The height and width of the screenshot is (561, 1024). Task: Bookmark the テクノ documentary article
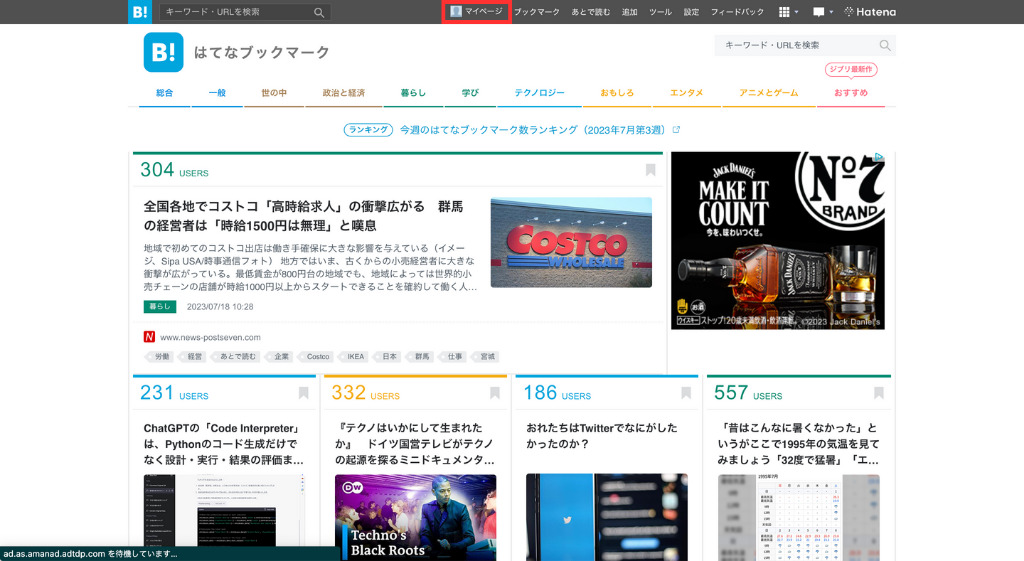[x=495, y=393]
